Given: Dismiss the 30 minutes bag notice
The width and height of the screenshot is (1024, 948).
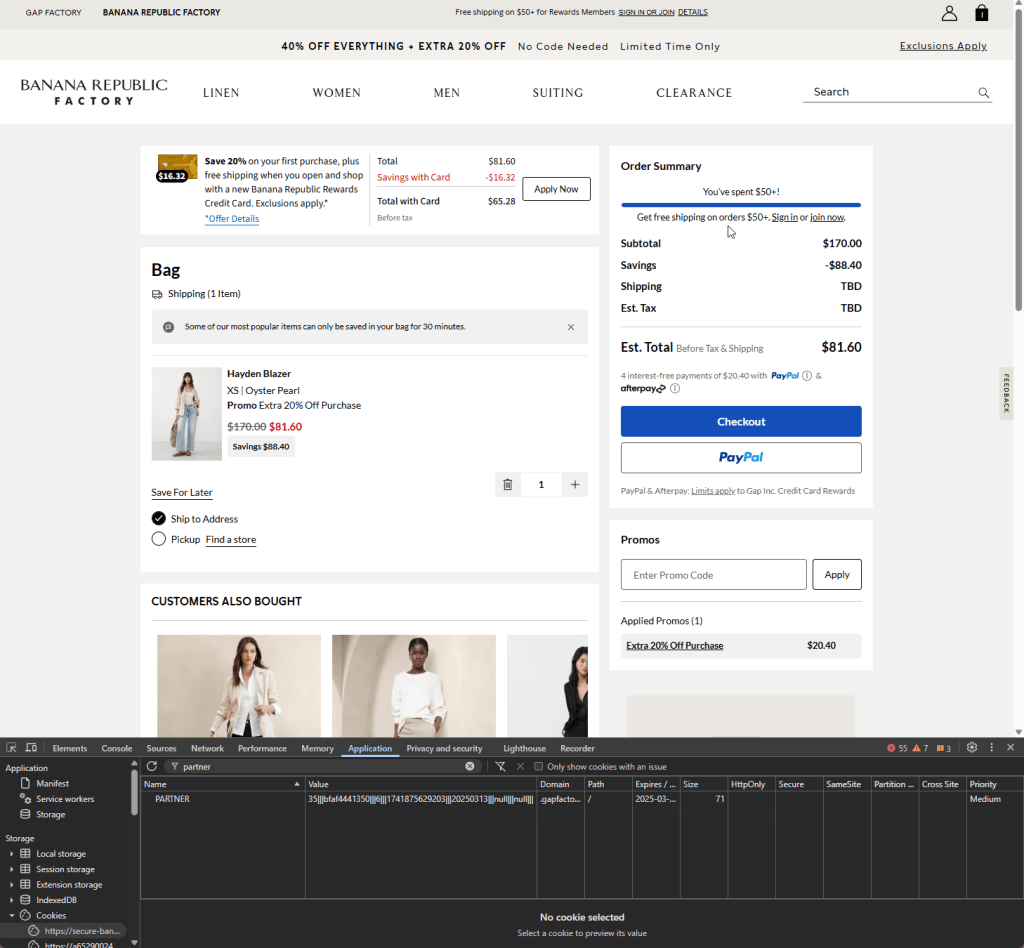Looking at the screenshot, I should pos(571,327).
